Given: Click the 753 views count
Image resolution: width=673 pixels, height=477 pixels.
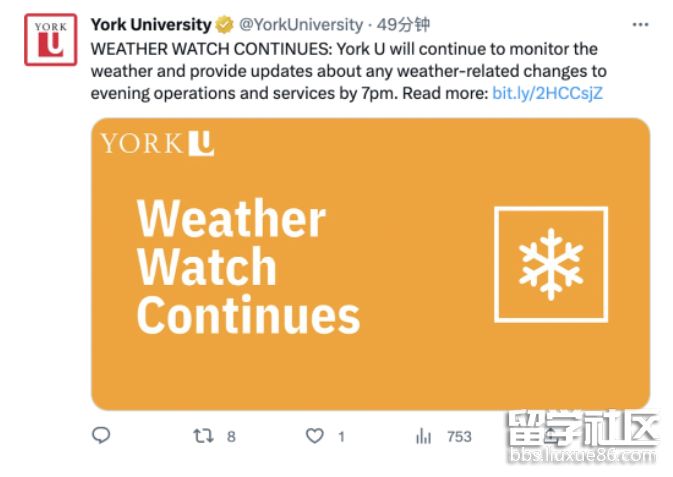Looking at the screenshot, I should pyautogui.click(x=459, y=437).
